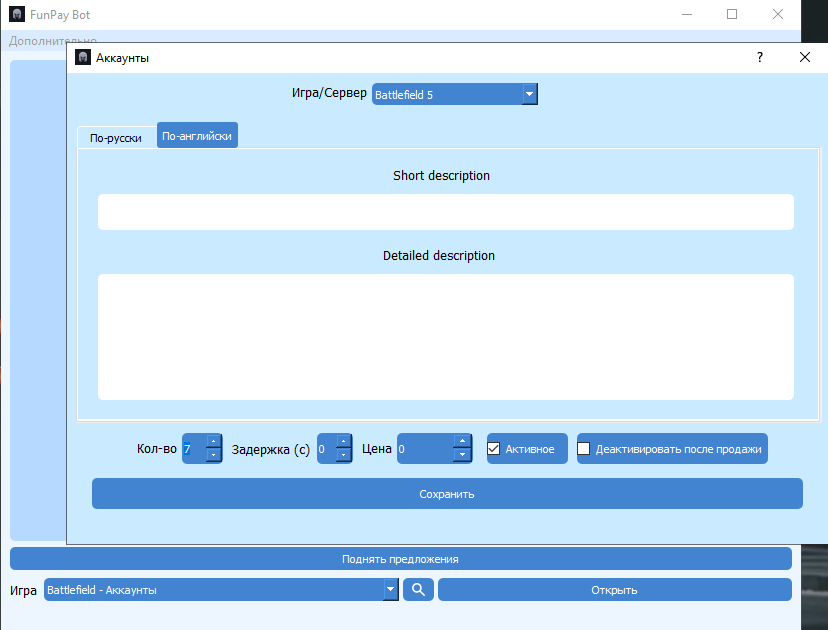828x630 pixels.
Task: Select the По-английски tab
Action: (197, 136)
